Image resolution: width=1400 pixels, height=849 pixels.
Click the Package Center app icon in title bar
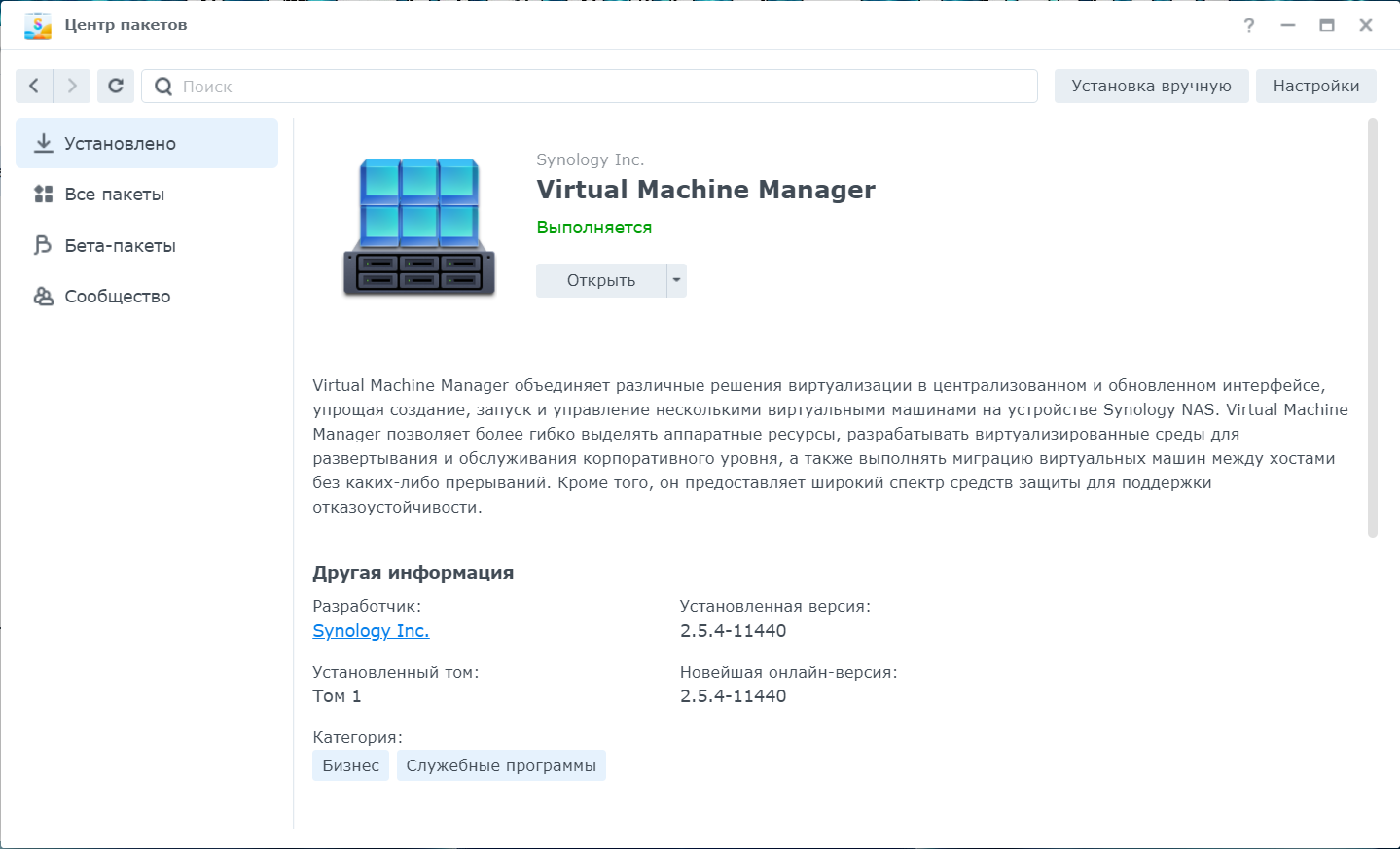(38, 25)
